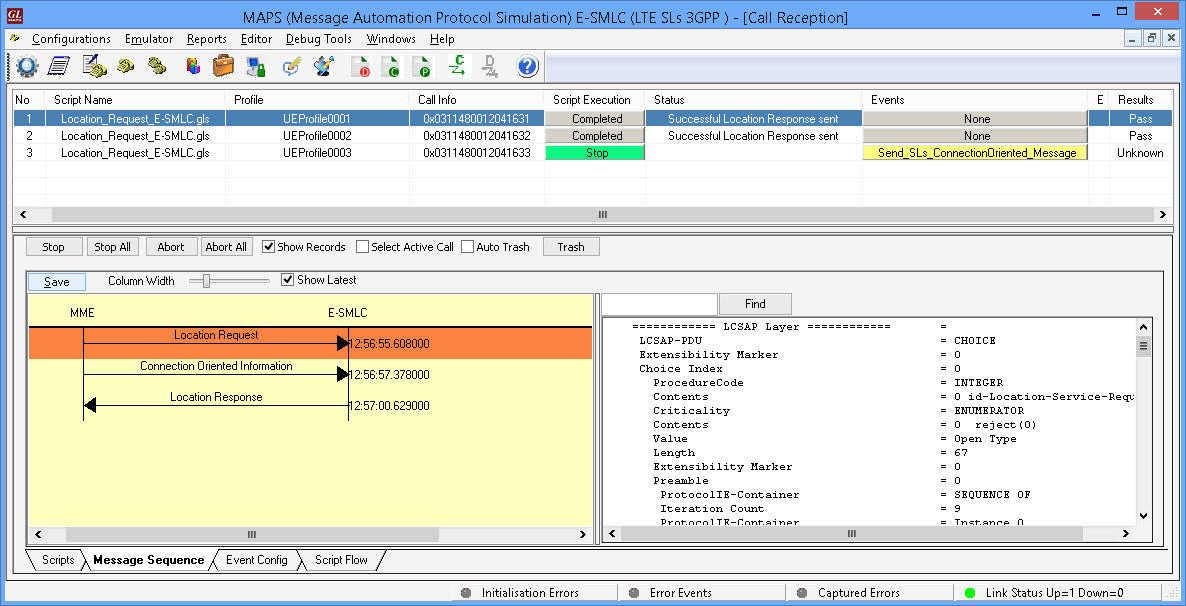1186x606 pixels.
Task: Click call info 0x0311480012041633
Action: pyautogui.click(x=477, y=153)
